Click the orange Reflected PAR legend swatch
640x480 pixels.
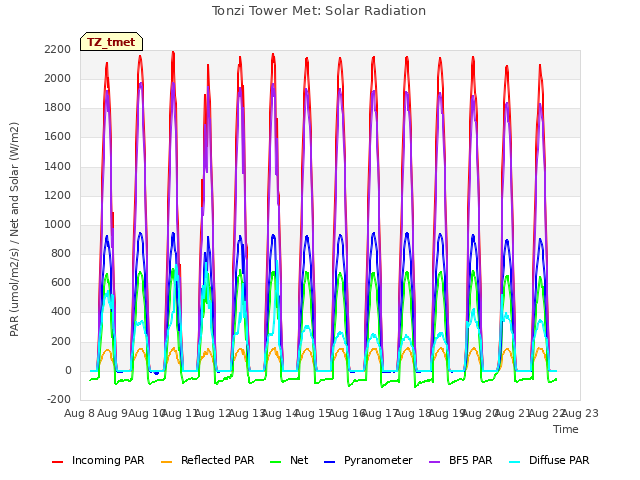click(167, 462)
